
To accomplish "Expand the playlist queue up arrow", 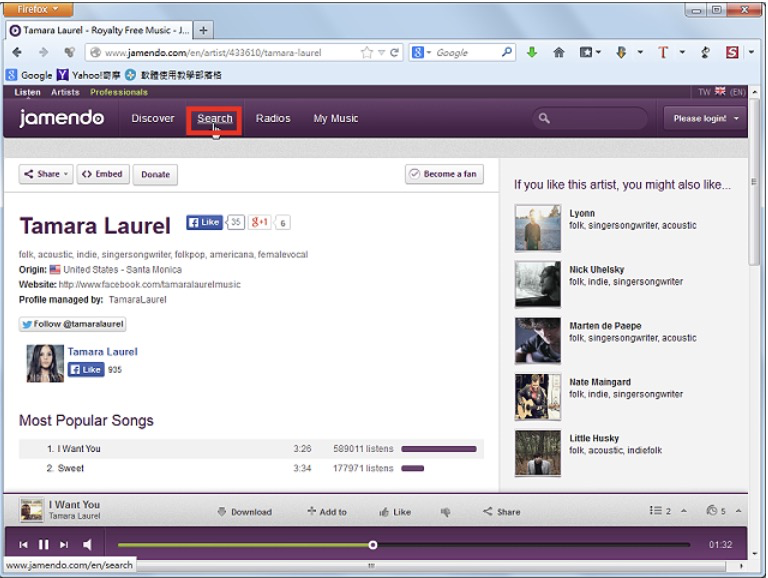I will (x=684, y=511).
